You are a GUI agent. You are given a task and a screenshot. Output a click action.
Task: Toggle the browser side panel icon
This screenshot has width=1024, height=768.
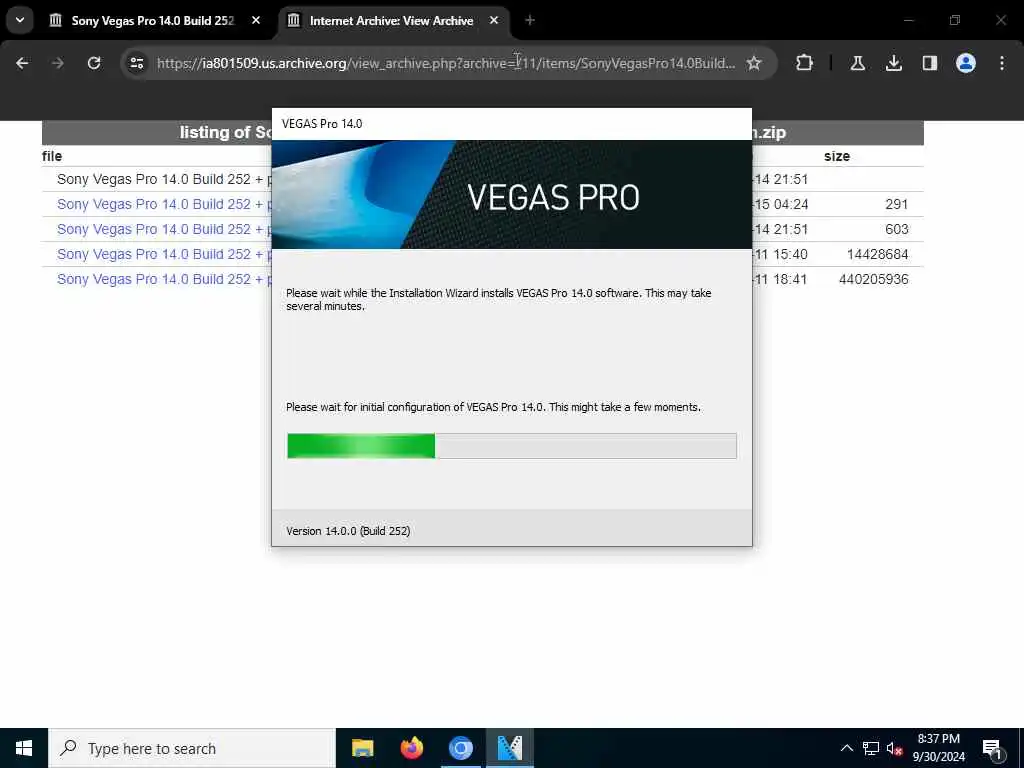tap(929, 63)
